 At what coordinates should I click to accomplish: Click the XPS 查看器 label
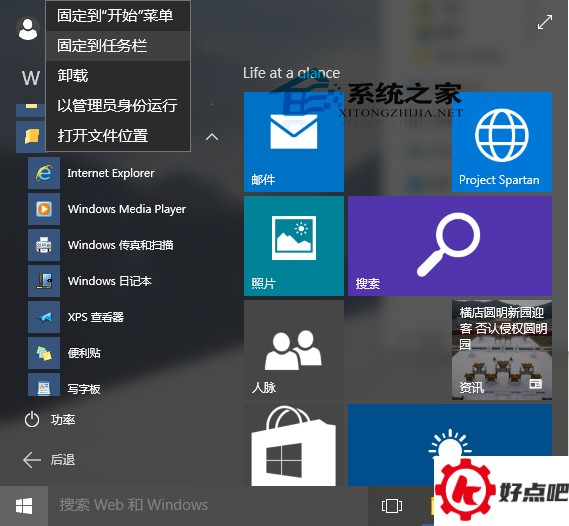(x=96, y=317)
